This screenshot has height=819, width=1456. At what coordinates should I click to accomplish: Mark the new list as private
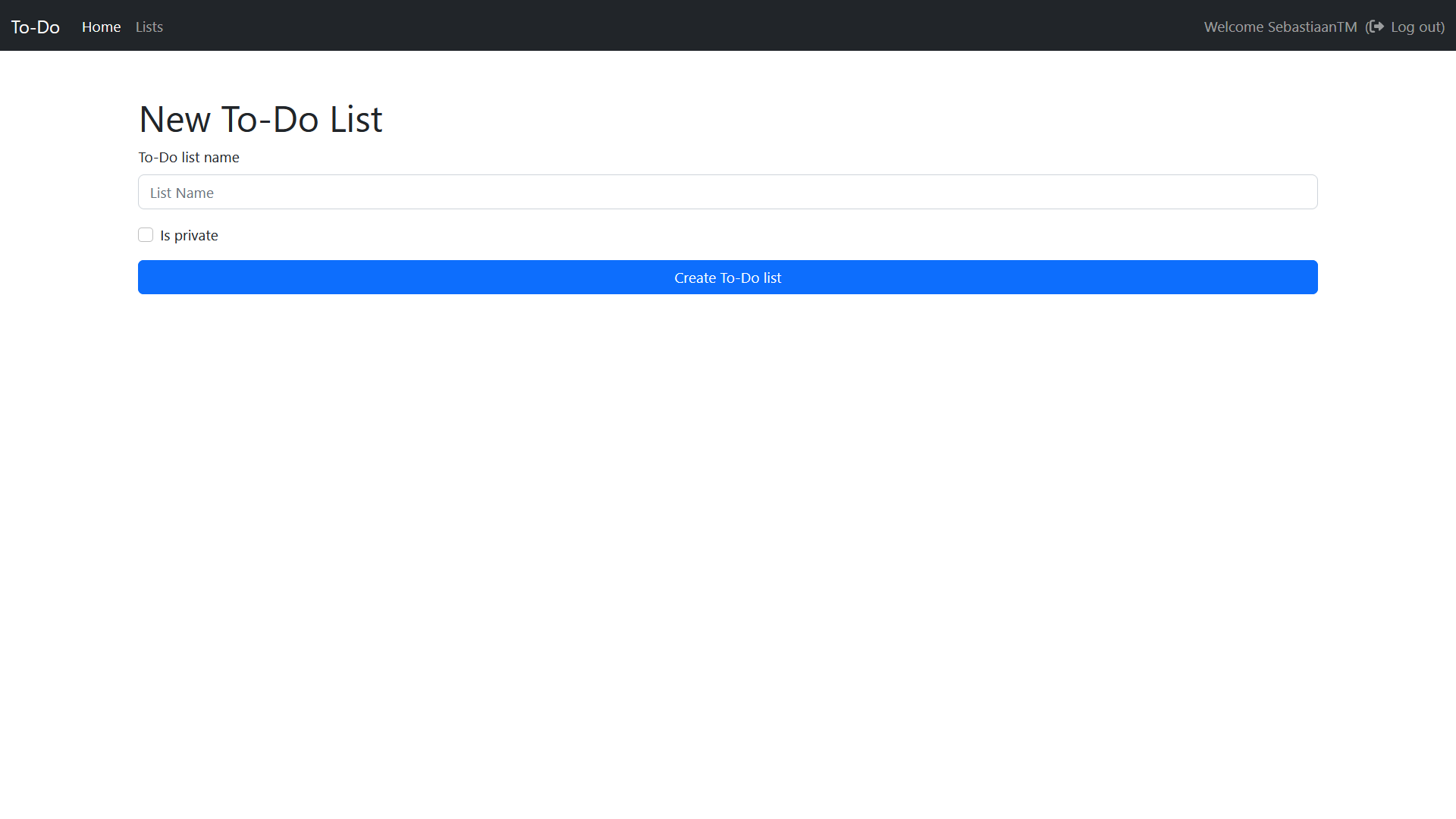coord(146,235)
